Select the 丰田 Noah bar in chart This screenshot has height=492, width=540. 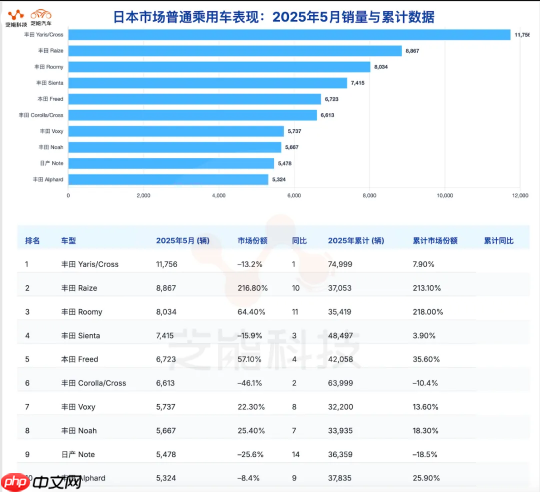pos(175,147)
